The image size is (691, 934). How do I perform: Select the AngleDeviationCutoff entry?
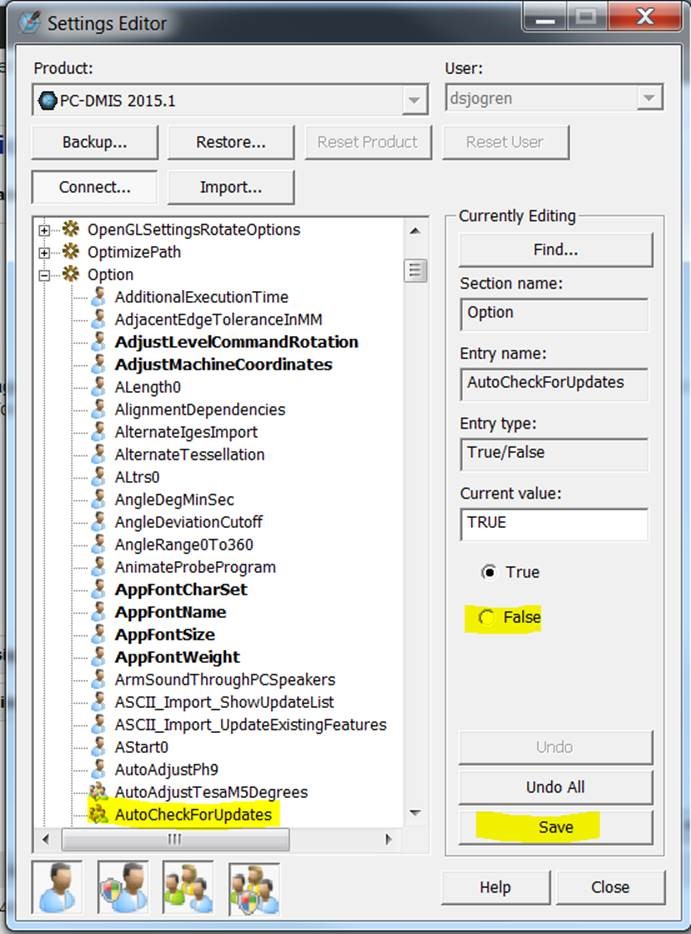pyautogui.click(x=188, y=522)
